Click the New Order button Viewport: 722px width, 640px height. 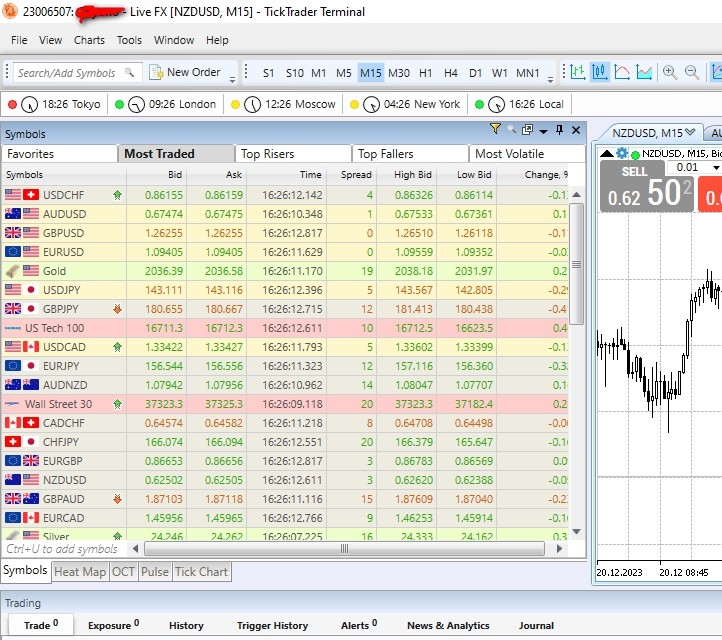pyautogui.click(x=185, y=72)
